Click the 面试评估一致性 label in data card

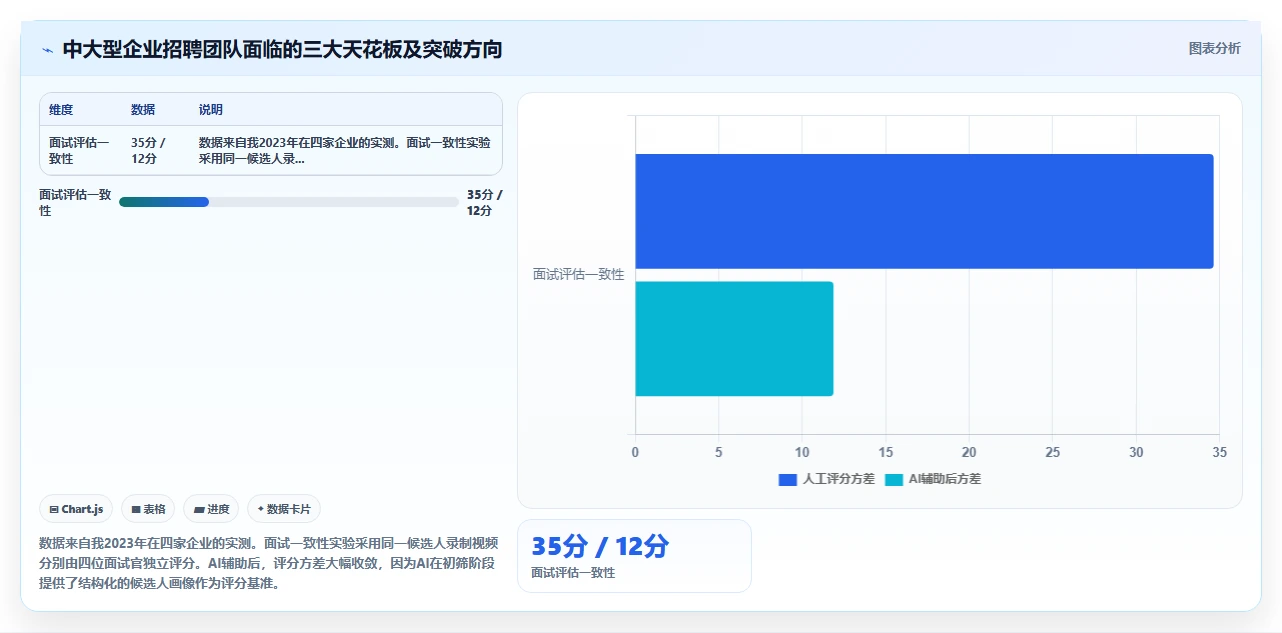click(573, 573)
